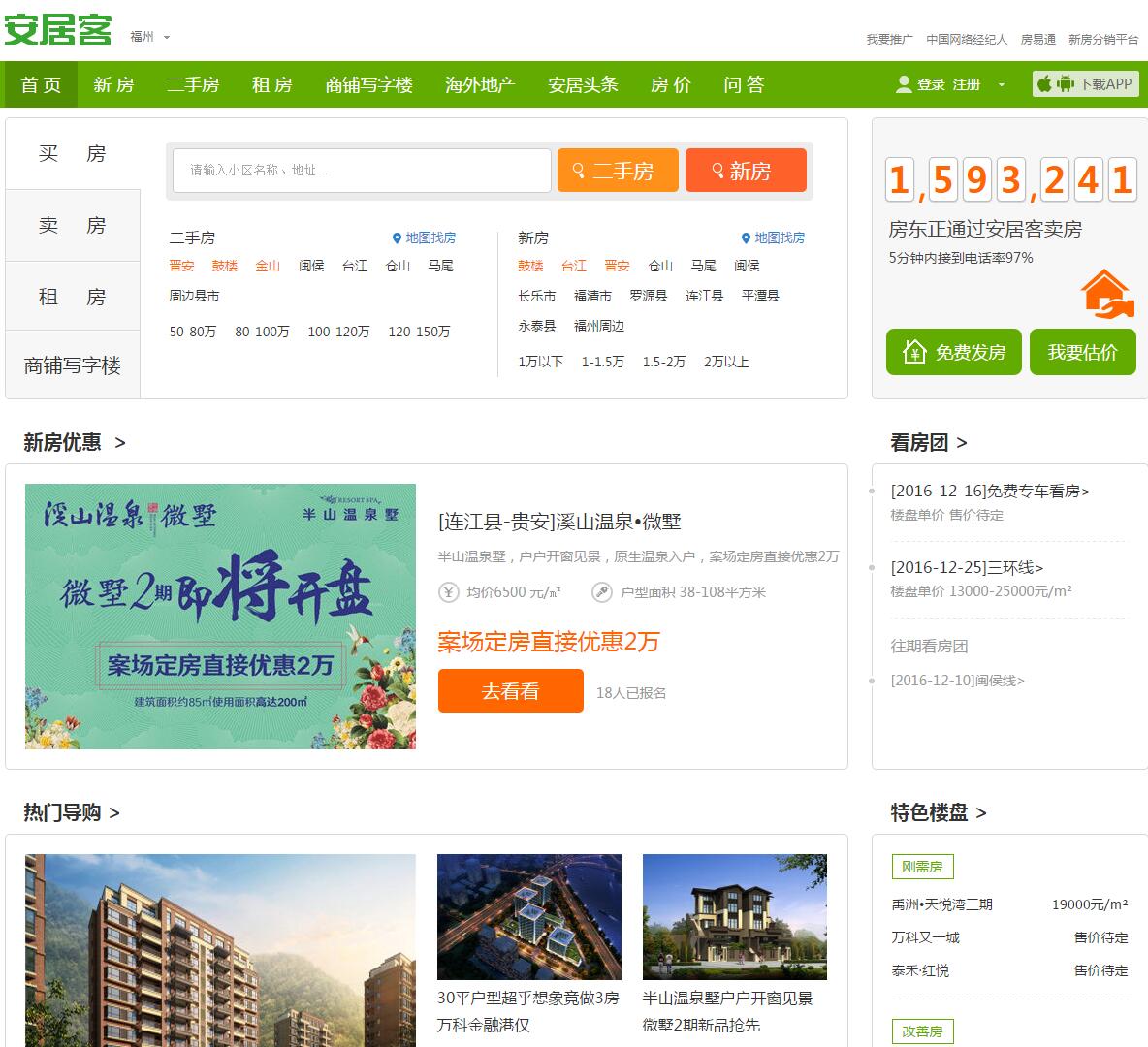This screenshot has width=1148, height=1047.
Task: Open the 租房 navigation tab
Action: (x=271, y=85)
